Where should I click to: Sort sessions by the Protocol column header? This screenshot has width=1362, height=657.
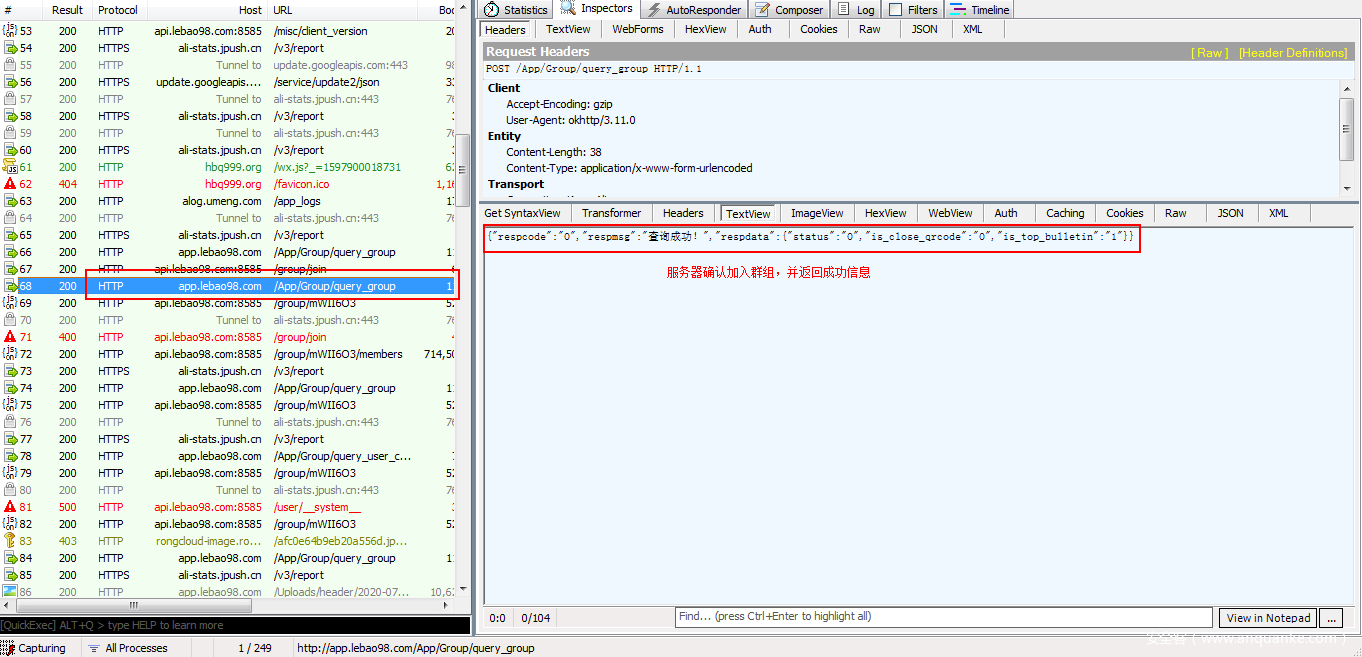pos(118,10)
